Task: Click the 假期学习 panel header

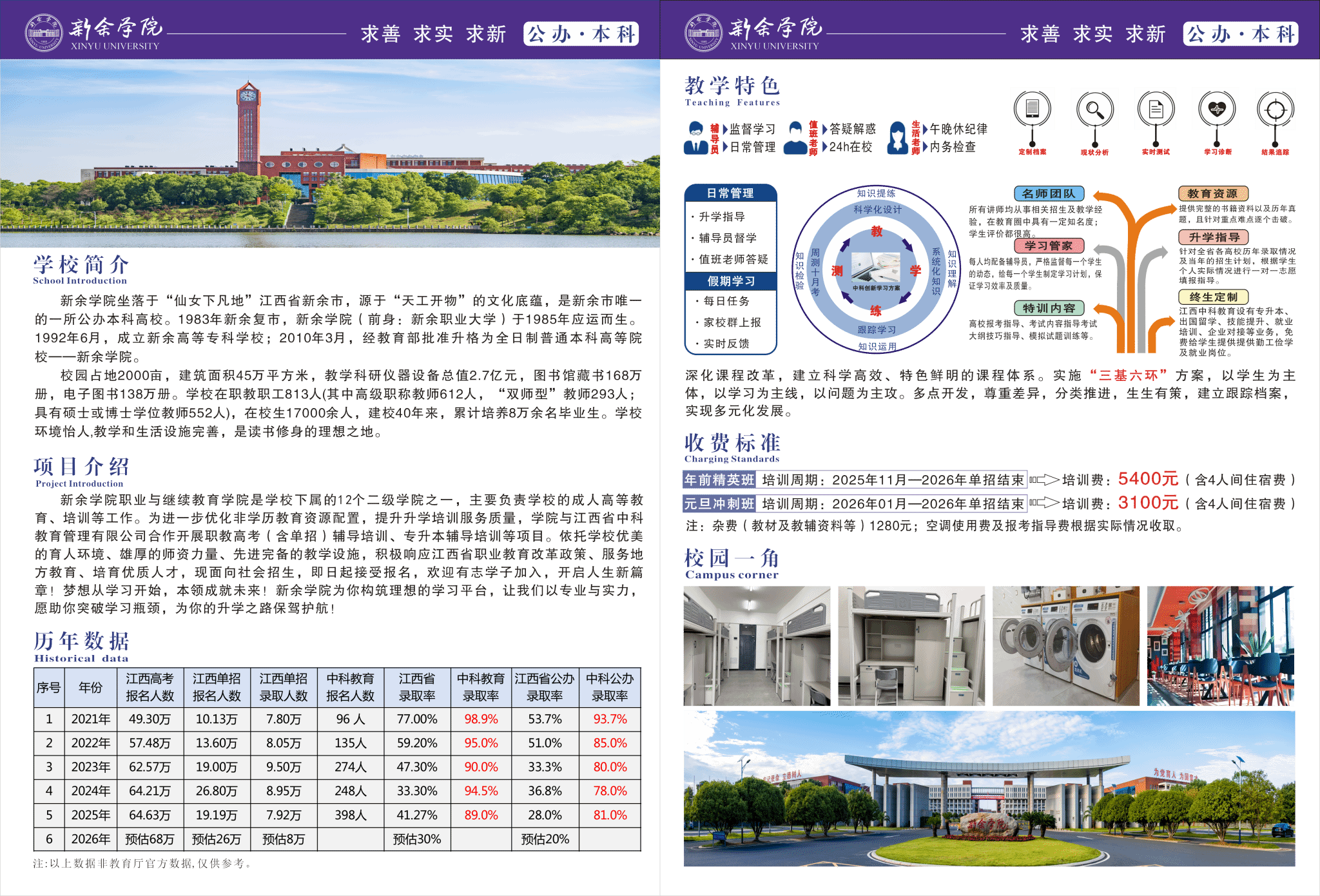Action: point(730,281)
